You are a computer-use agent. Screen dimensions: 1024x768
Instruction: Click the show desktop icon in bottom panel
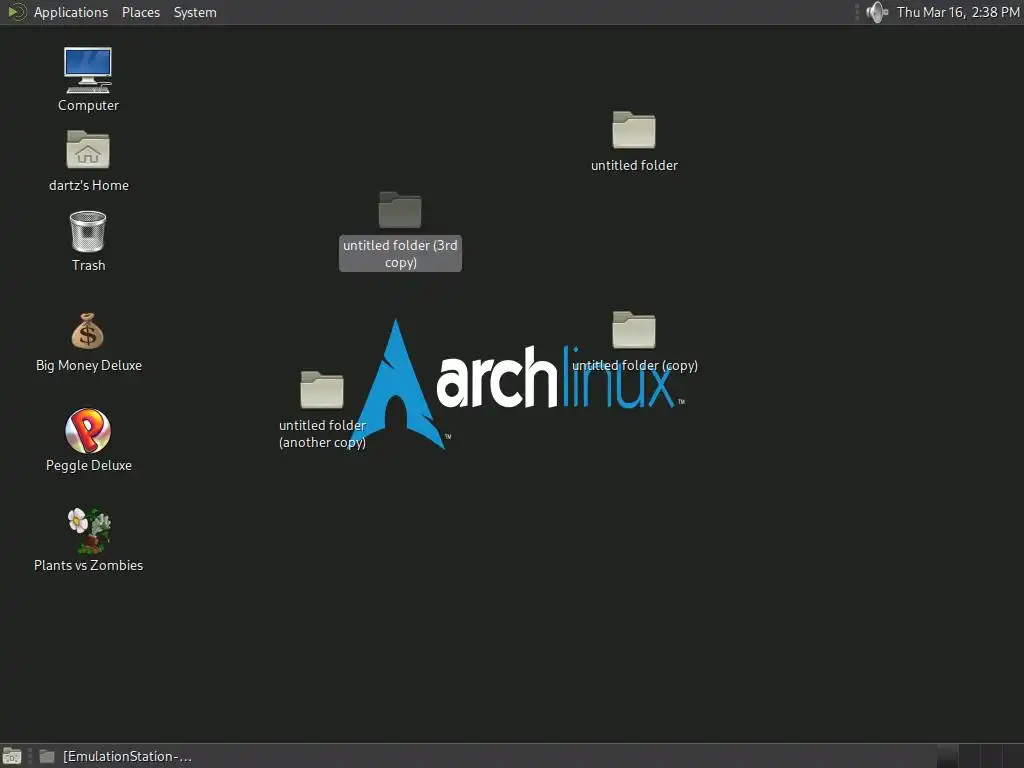coord(12,756)
